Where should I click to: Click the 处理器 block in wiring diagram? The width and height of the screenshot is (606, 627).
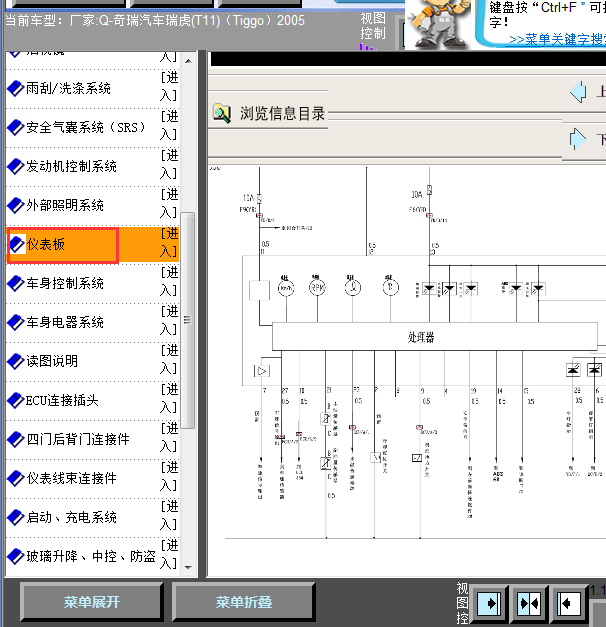(435, 337)
